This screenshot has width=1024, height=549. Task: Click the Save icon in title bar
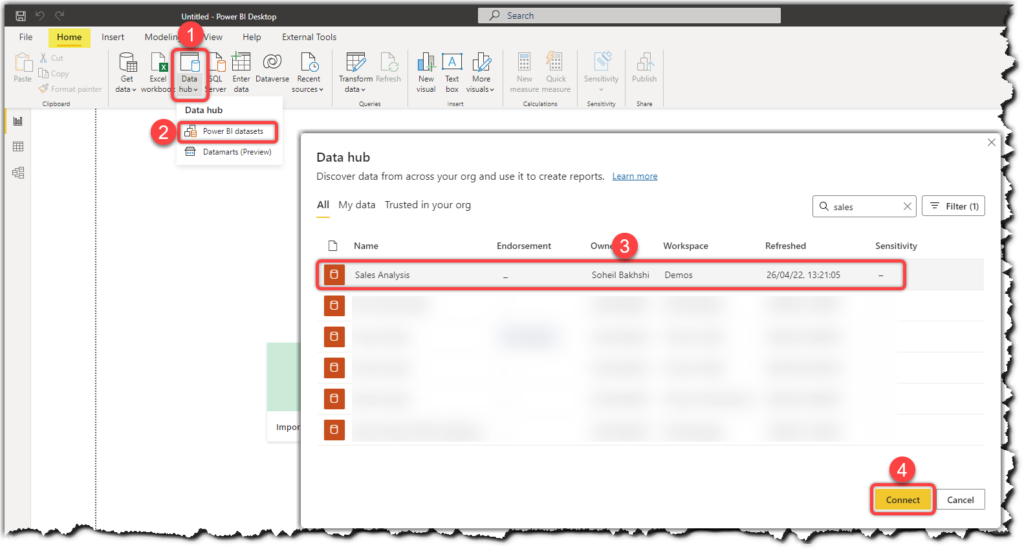tap(20, 16)
